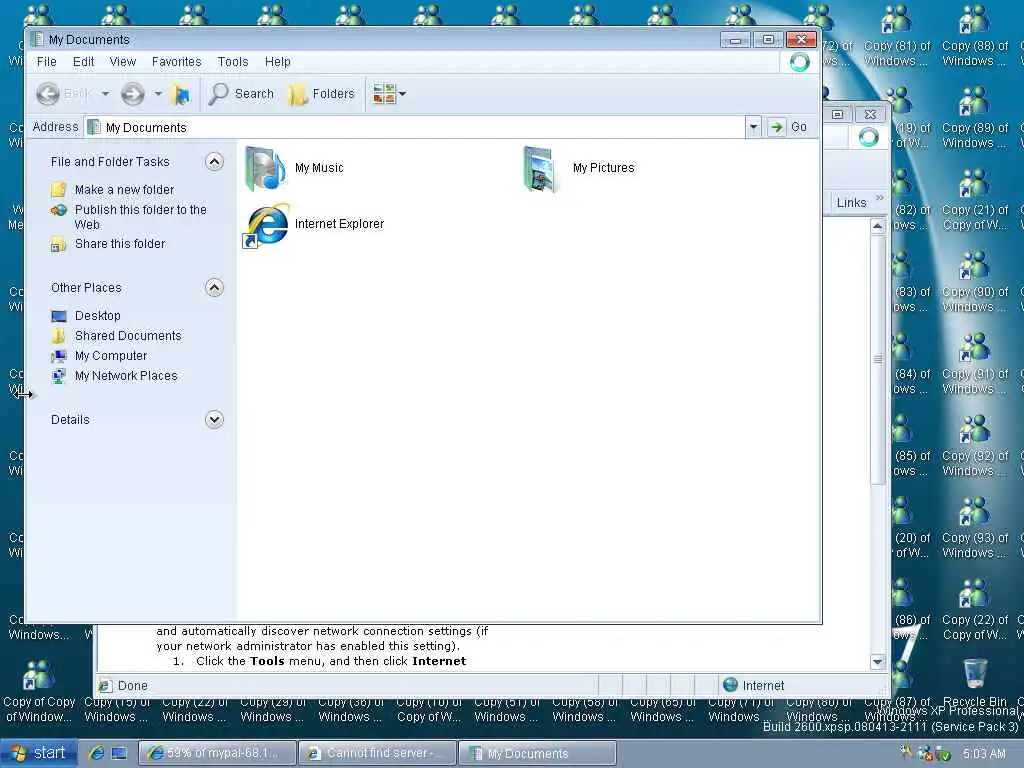
Task: Click the Share this folder icon
Action: coord(59,244)
